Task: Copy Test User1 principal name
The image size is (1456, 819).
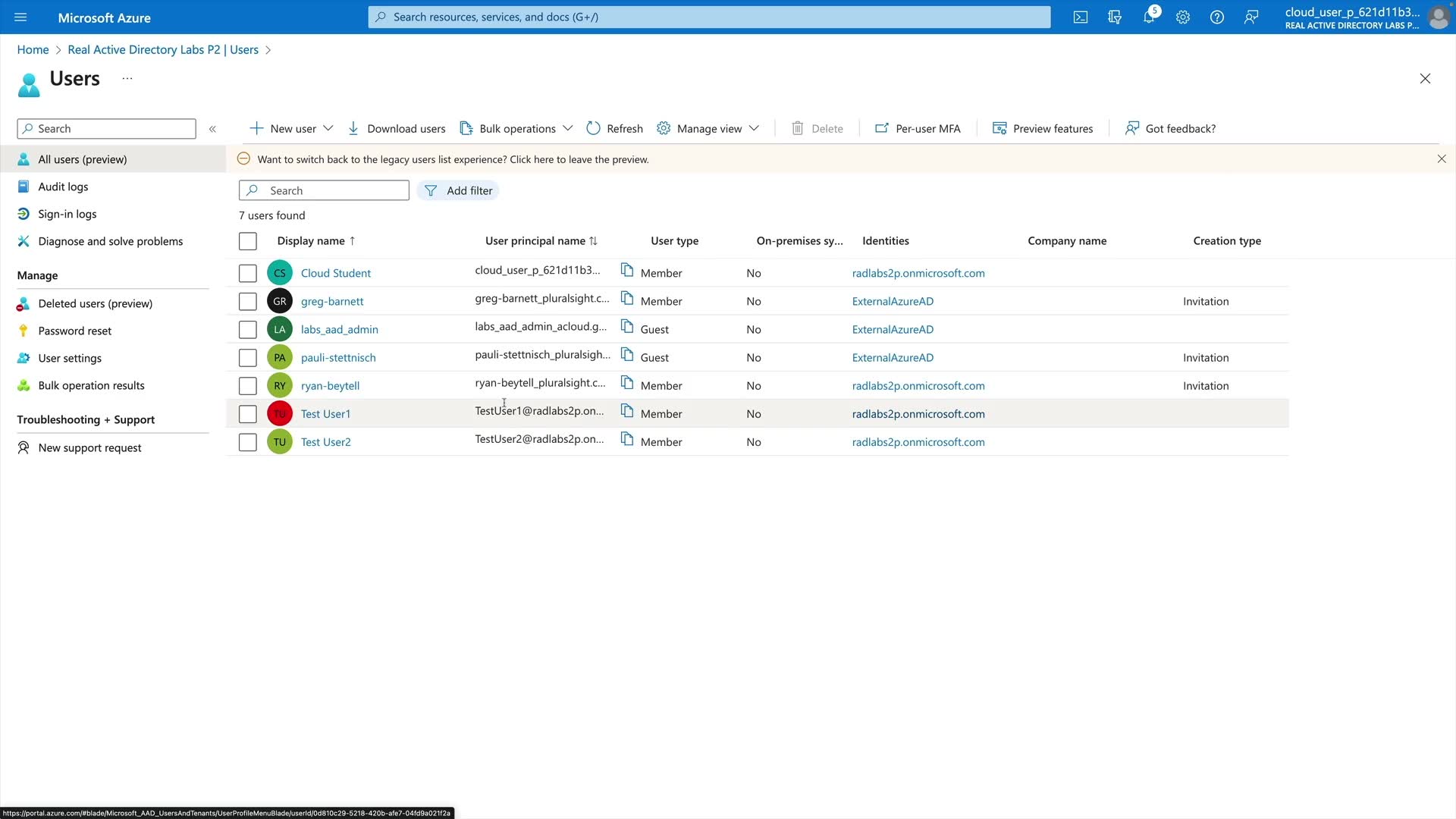Action: (627, 411)
